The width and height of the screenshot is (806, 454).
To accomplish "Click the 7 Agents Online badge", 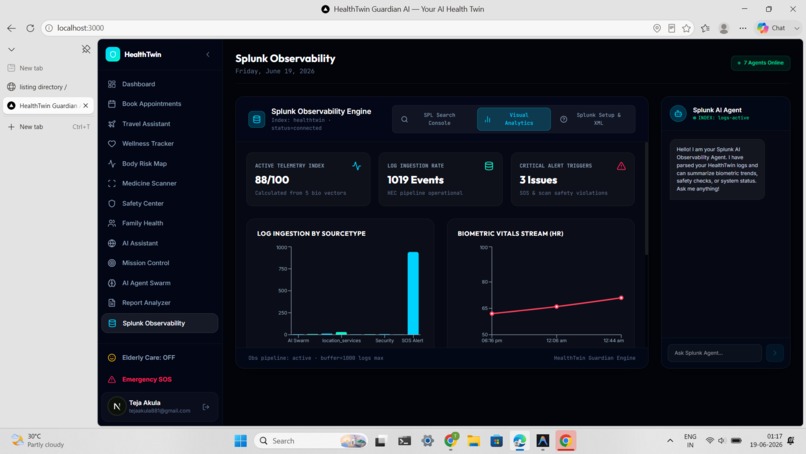I will click(x=761, y=63).
